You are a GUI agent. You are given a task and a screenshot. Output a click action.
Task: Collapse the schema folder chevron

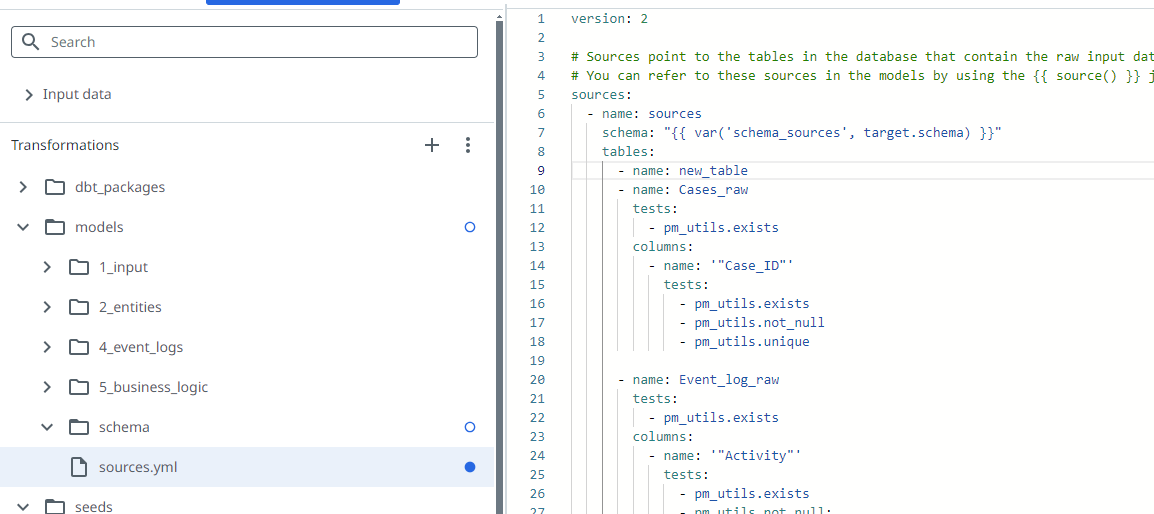(x=46, y=427)
